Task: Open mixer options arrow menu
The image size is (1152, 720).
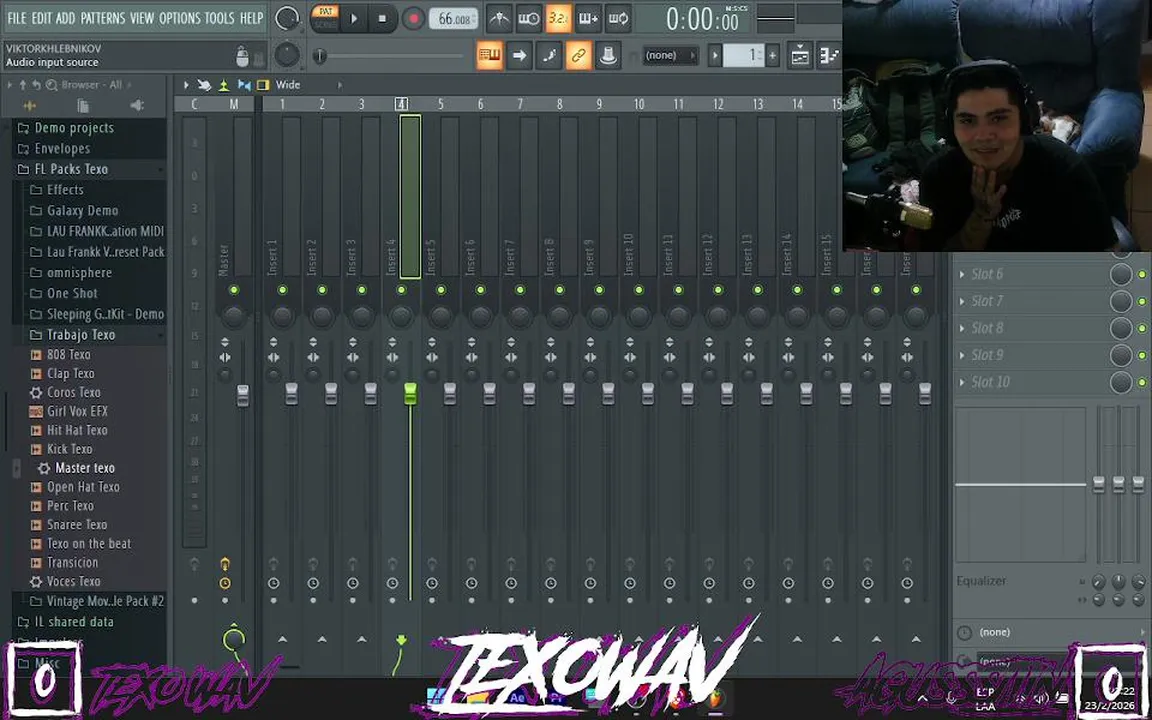Action: pos(186,85)
